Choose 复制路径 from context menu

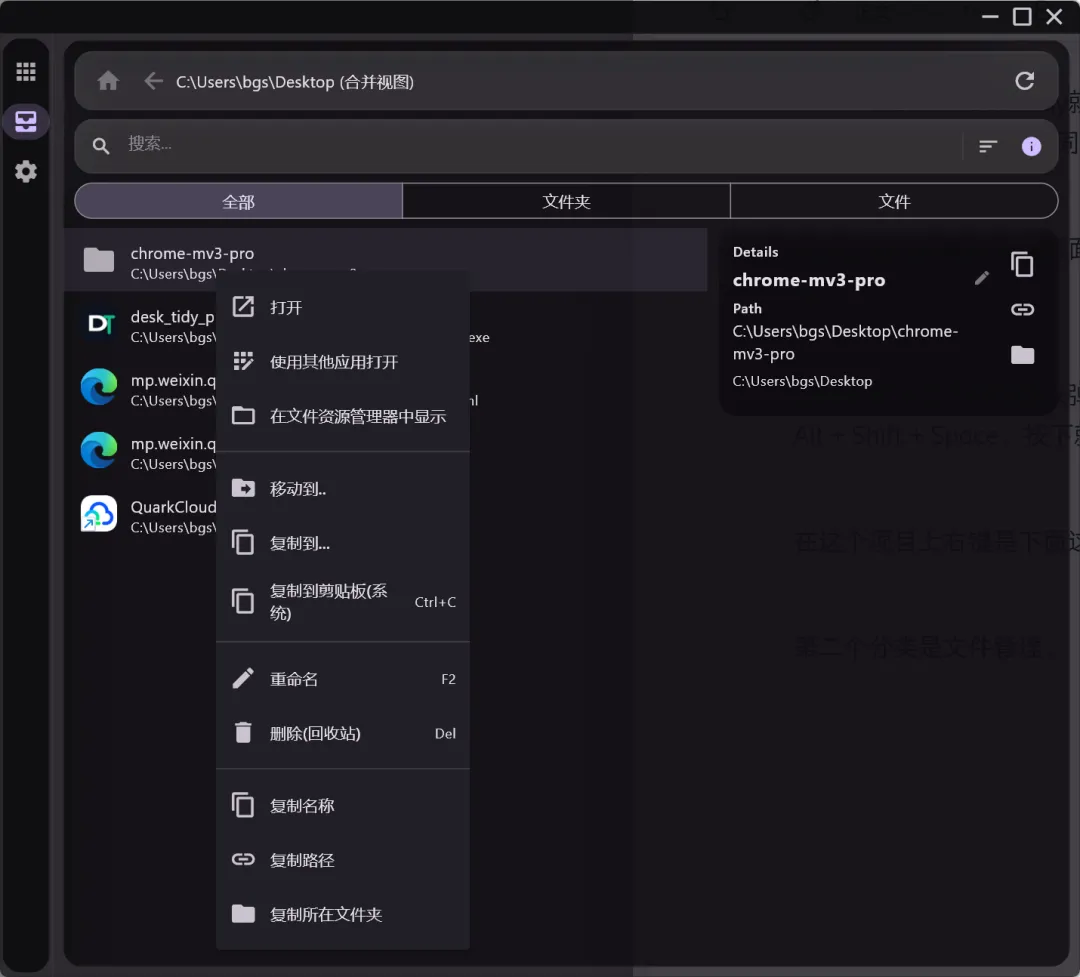[x=343, y=860]
